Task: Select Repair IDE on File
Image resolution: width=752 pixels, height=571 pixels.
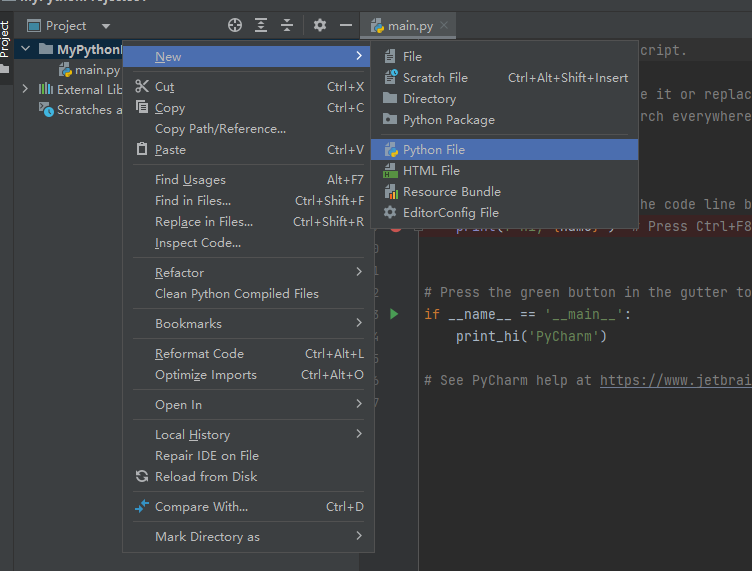Action: click(248, 456)
